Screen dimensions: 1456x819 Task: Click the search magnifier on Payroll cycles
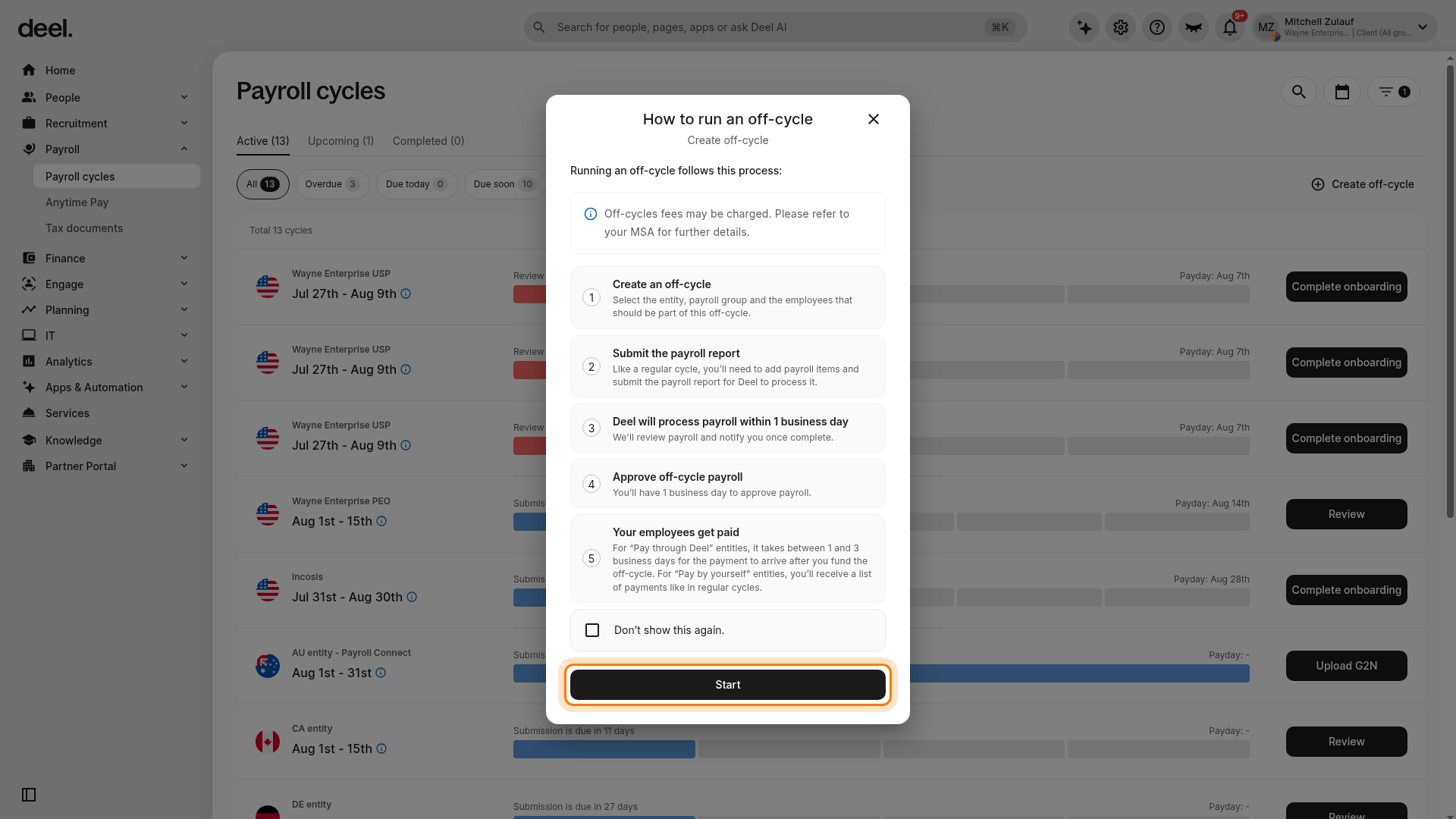(x=1299, y=92)
